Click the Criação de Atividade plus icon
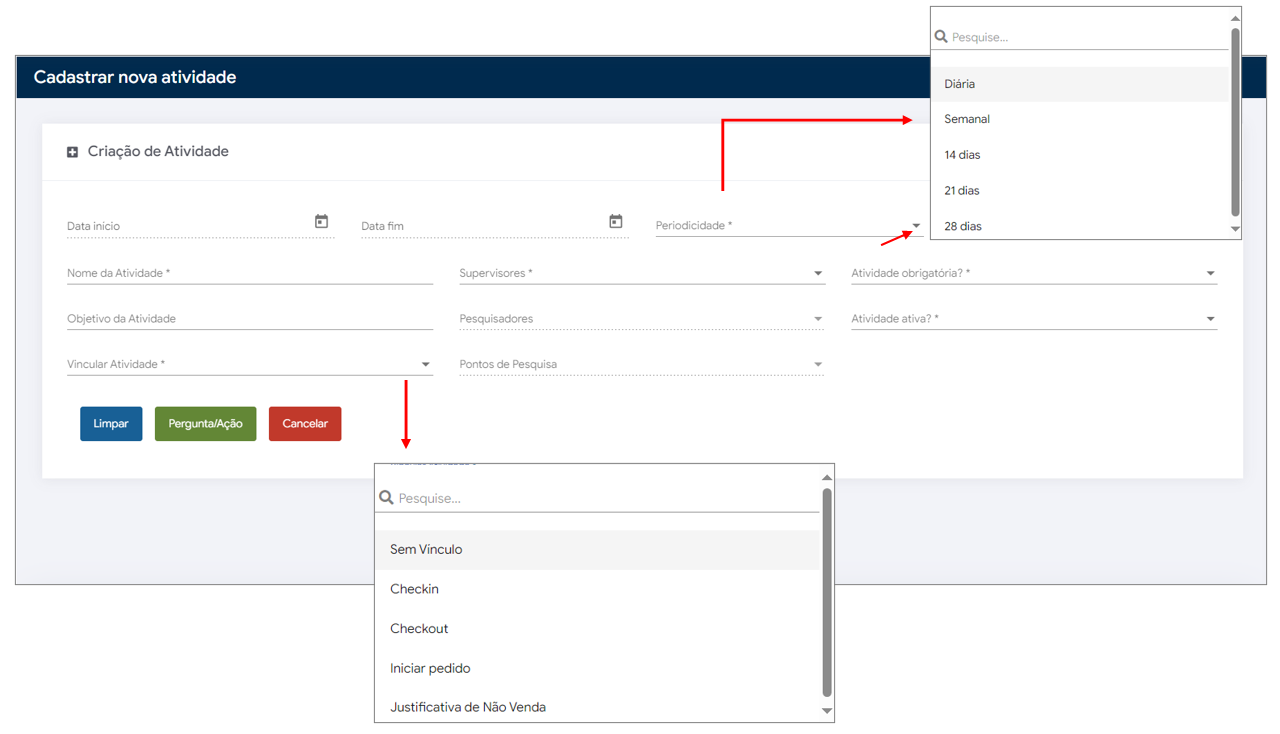Screen dimensions: 1280x734 coord(72,152)
